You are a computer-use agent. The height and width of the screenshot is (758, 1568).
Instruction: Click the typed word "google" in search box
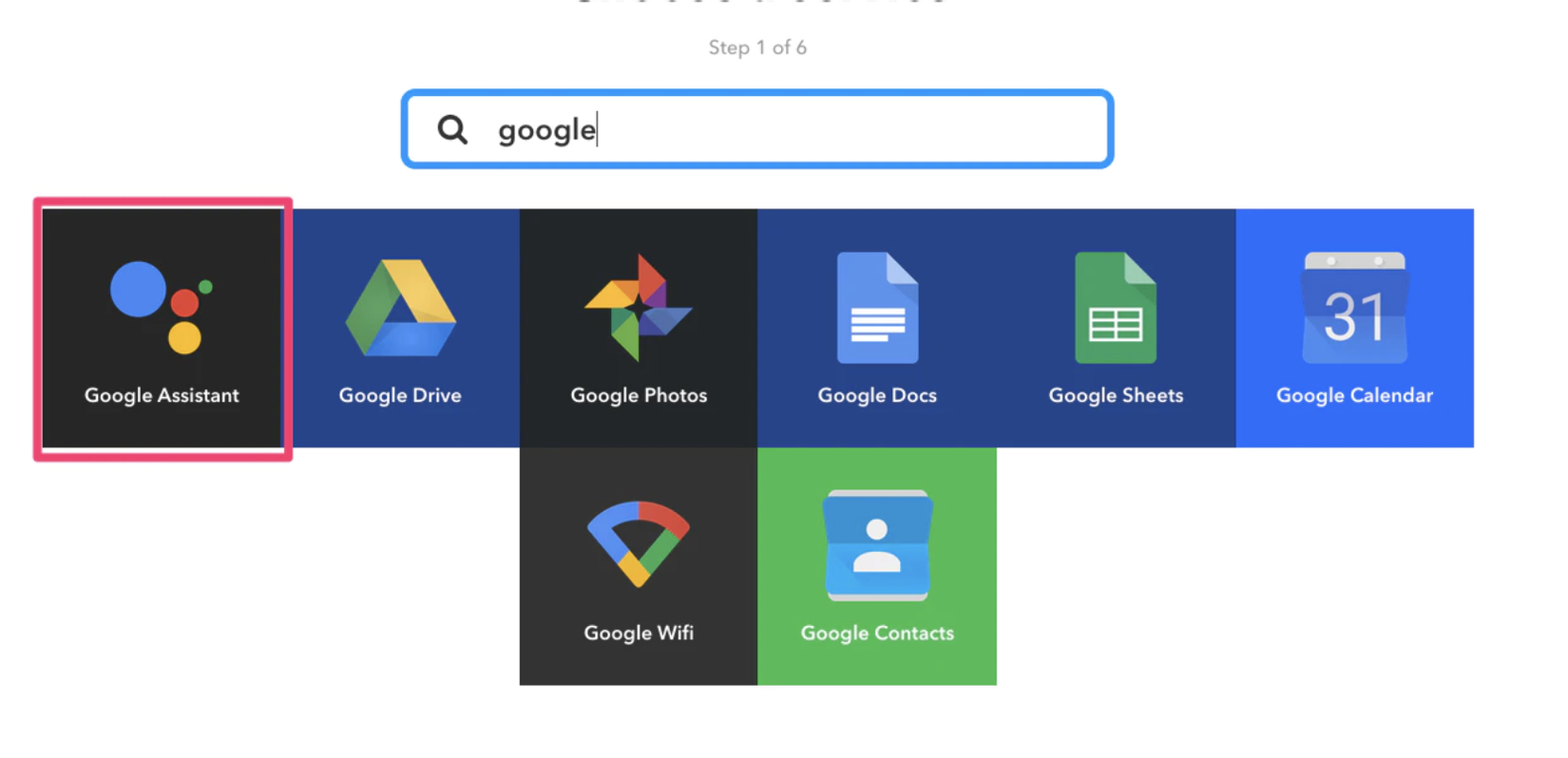(546, 130)
